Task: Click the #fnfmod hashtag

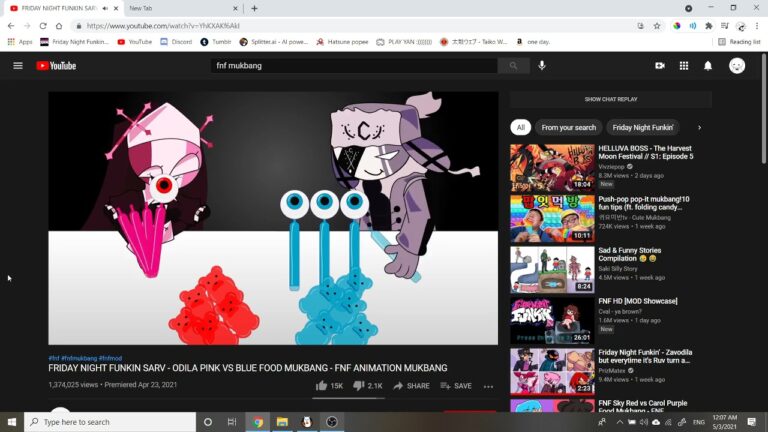Action: click(x=110, y=358)
